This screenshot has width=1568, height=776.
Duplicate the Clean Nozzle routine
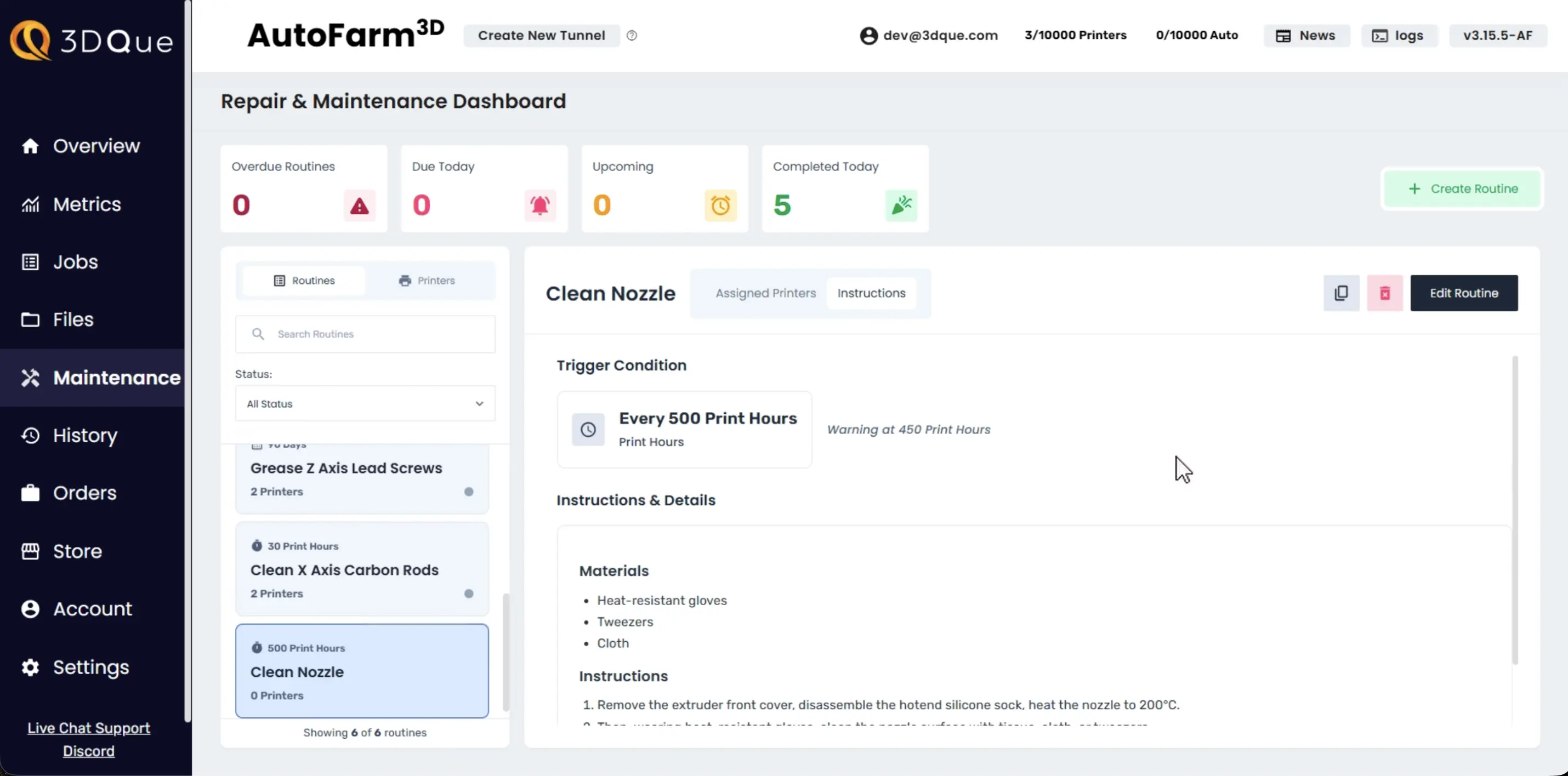click(1341, 293)
